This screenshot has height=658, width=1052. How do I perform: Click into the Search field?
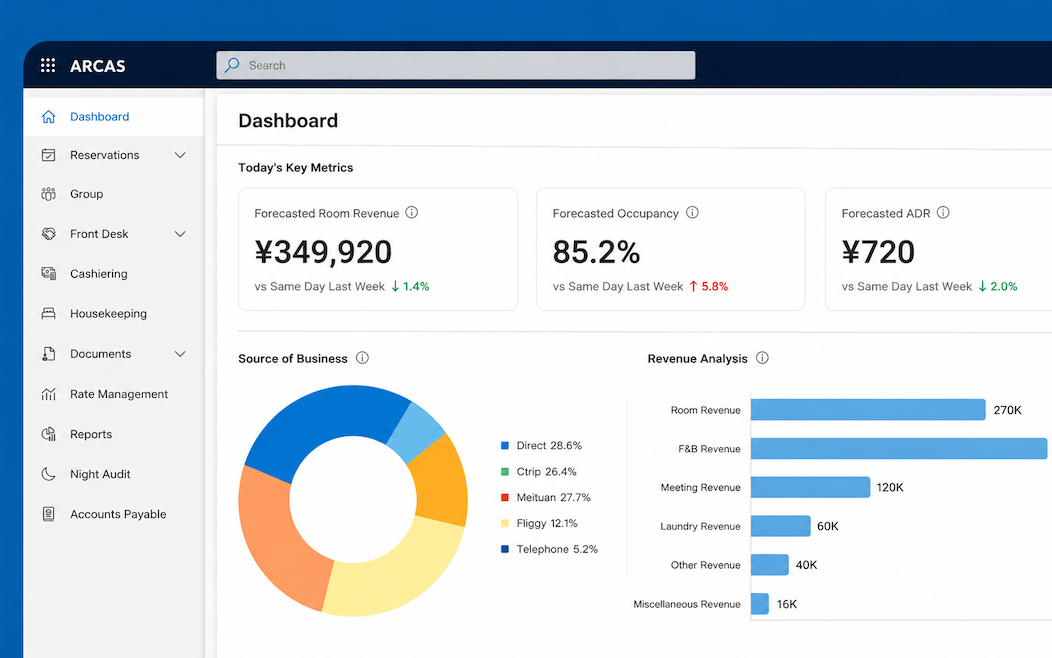coord(456,65)
